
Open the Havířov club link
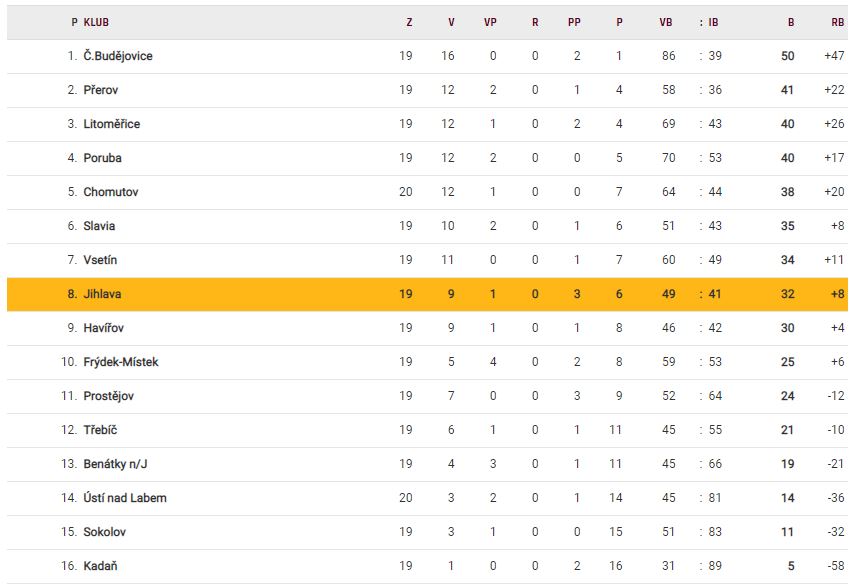pos(104,328)
